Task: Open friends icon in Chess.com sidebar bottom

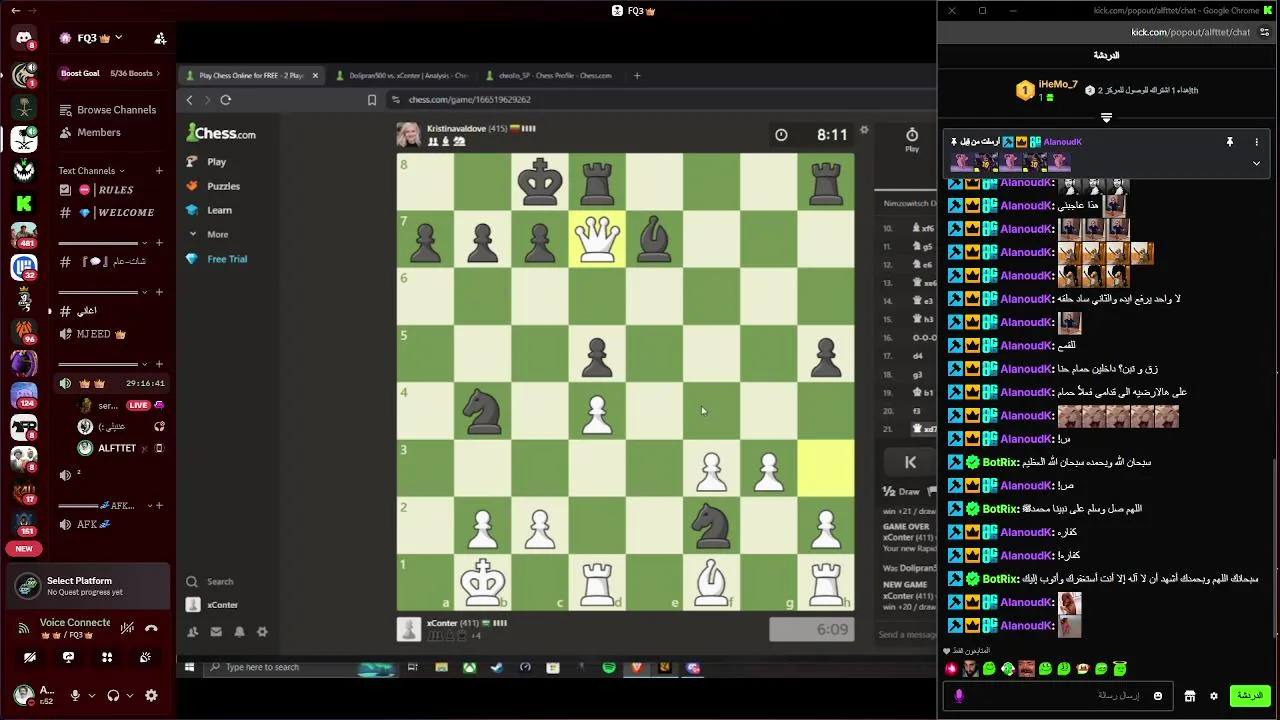Action: tap(192, 632)
